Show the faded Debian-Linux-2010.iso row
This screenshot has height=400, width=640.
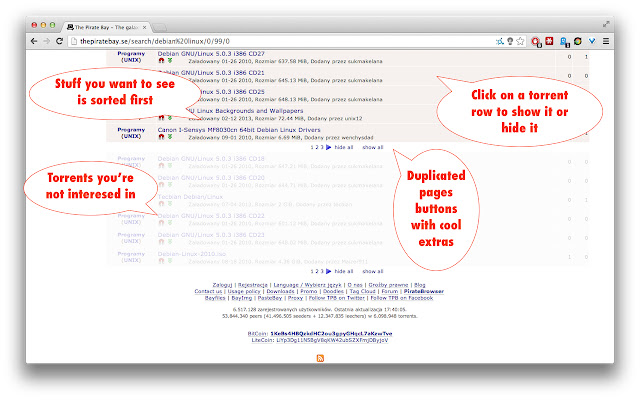click(x=347, y=257)
